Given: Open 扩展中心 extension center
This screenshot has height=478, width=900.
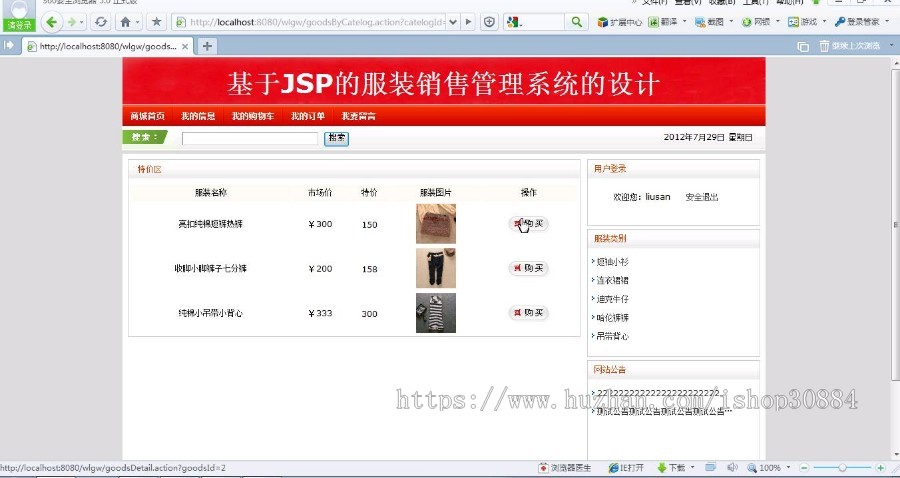Looking at the screenshot, I should (620, 22).
